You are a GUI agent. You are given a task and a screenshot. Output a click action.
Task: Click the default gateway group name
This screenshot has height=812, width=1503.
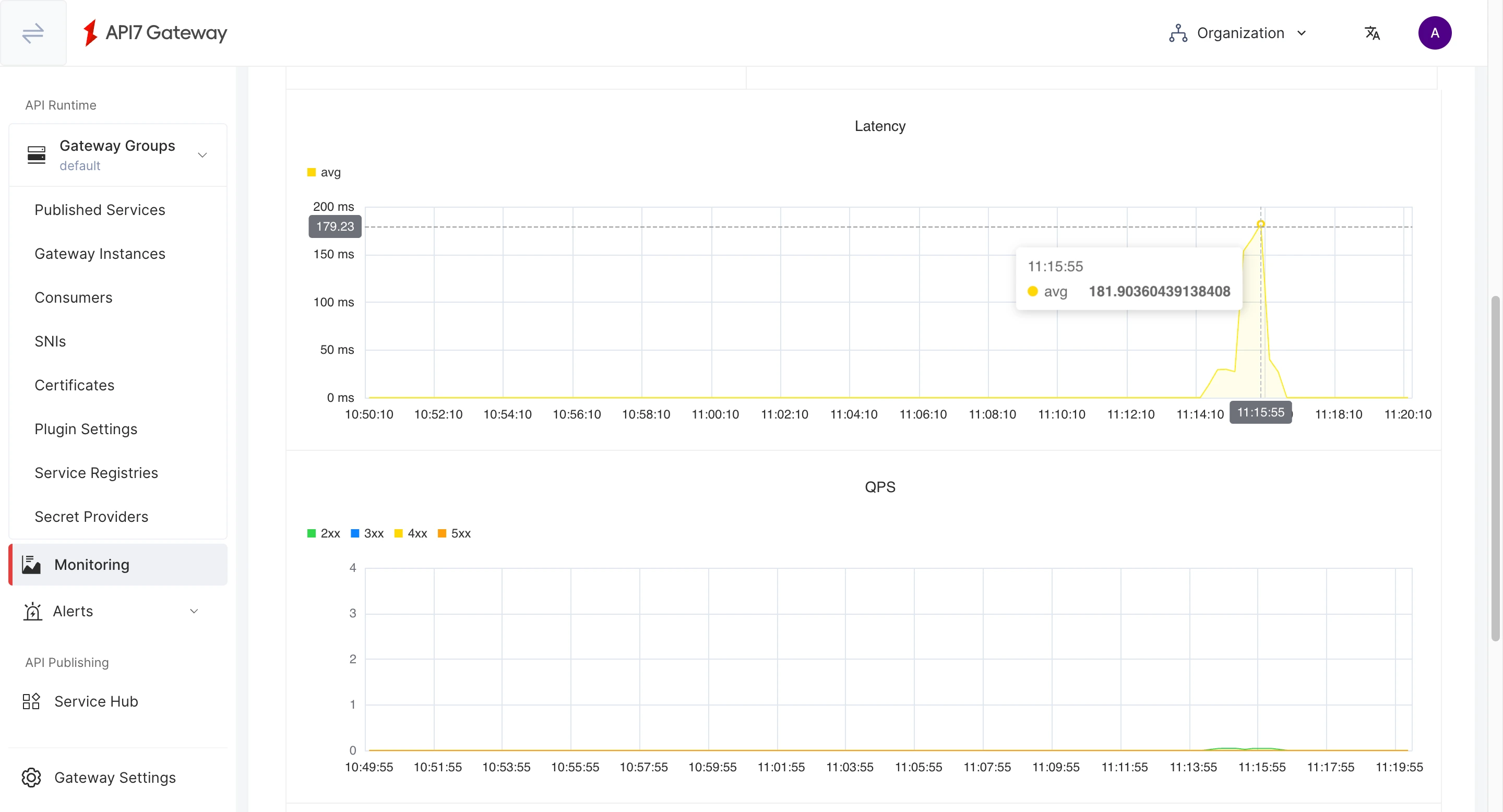point(80,165)
